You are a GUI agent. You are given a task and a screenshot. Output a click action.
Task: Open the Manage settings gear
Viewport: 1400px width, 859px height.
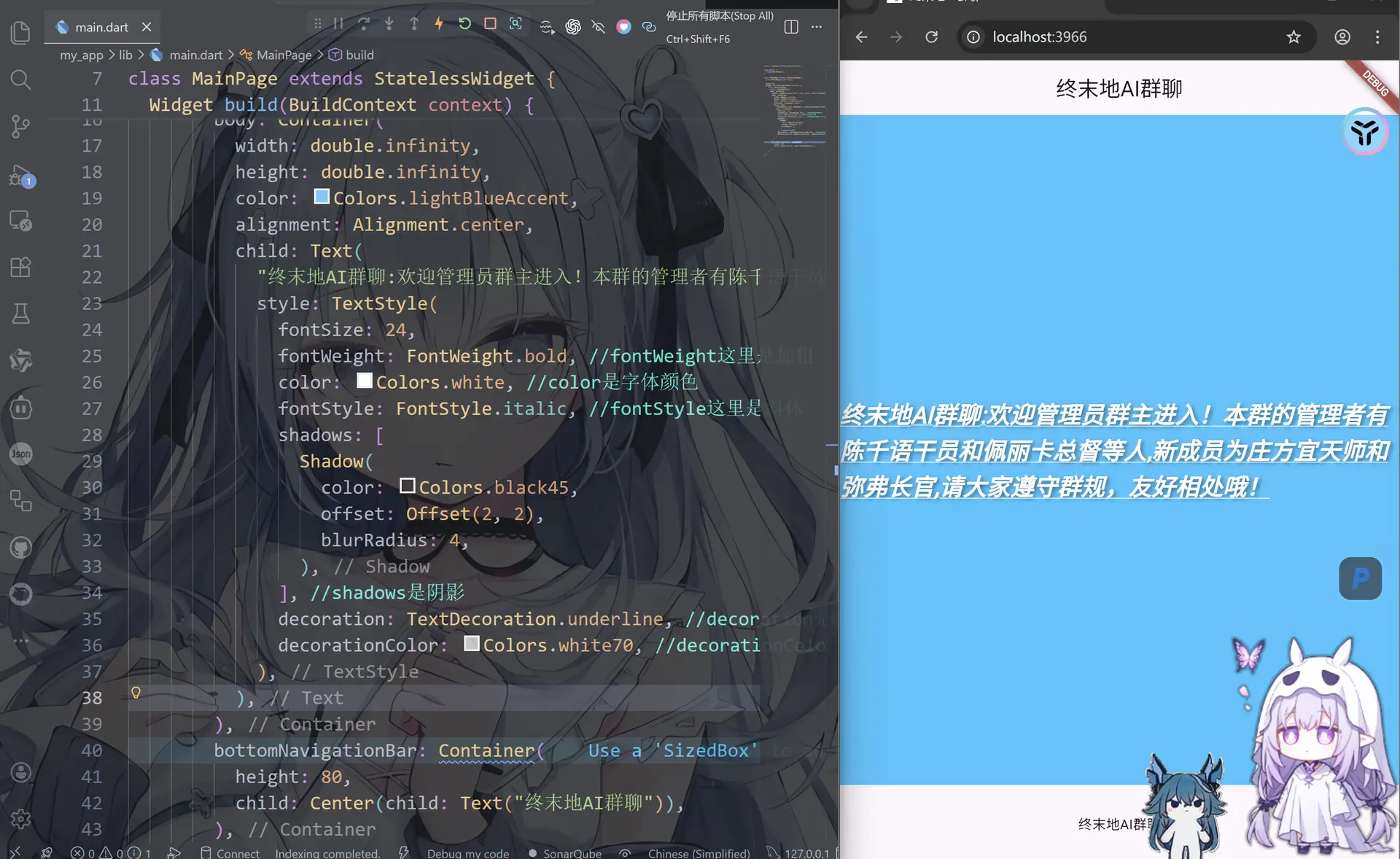pyautogui.click(x=20, y=819)
